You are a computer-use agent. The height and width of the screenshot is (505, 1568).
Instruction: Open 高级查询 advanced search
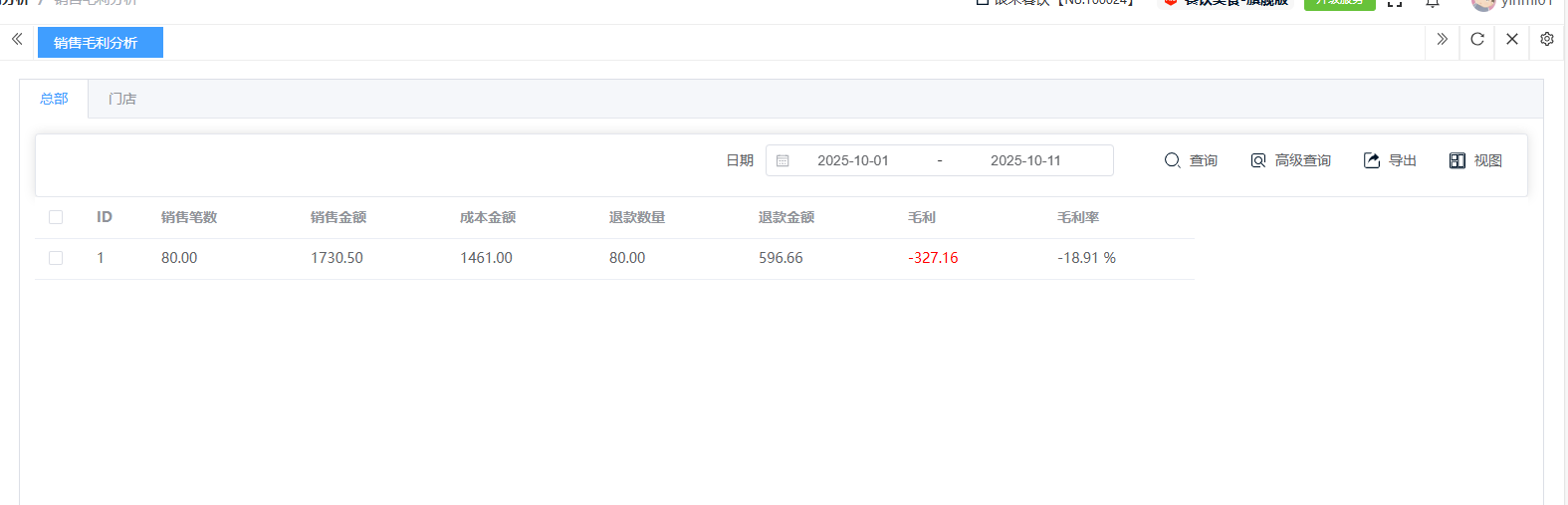tap(1290, 160)
